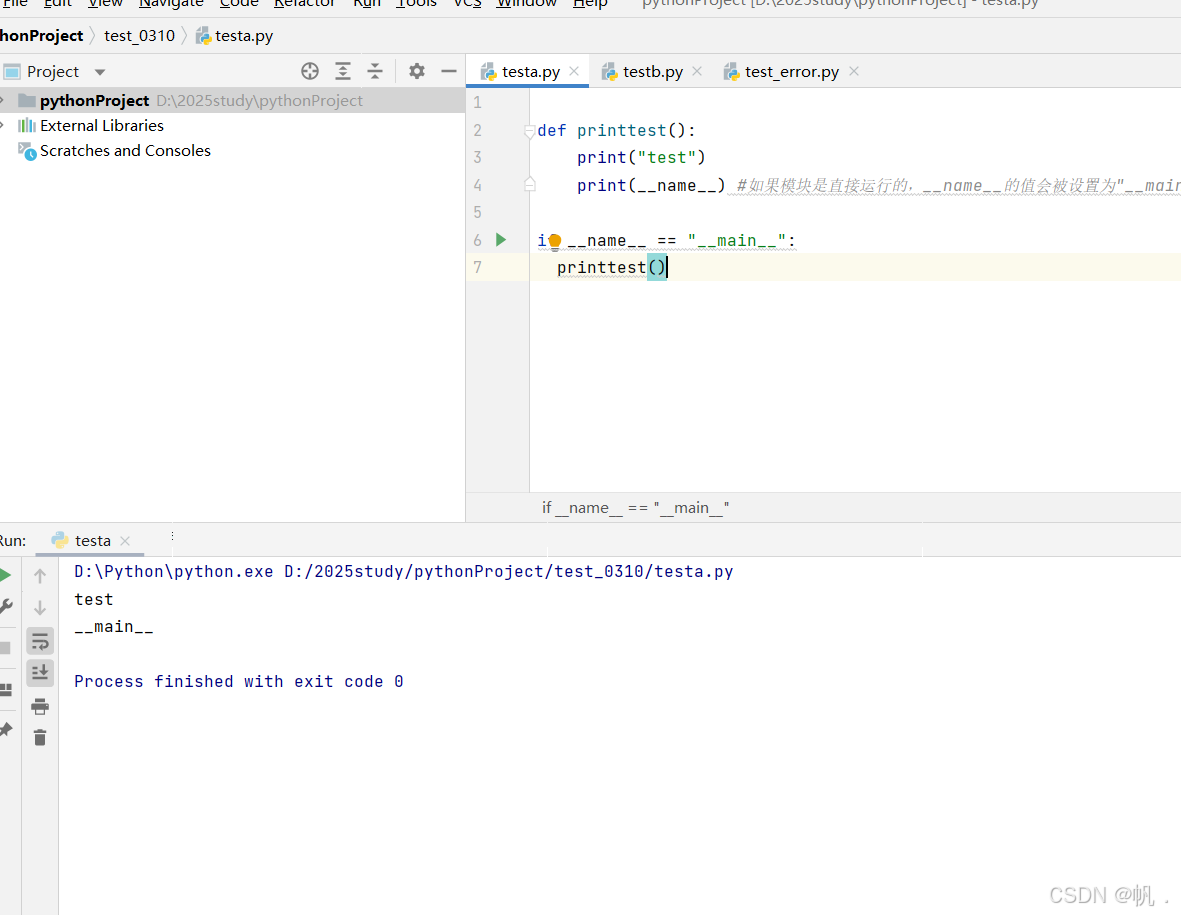Open test_0310 breadcrumb item

[139, 35]
